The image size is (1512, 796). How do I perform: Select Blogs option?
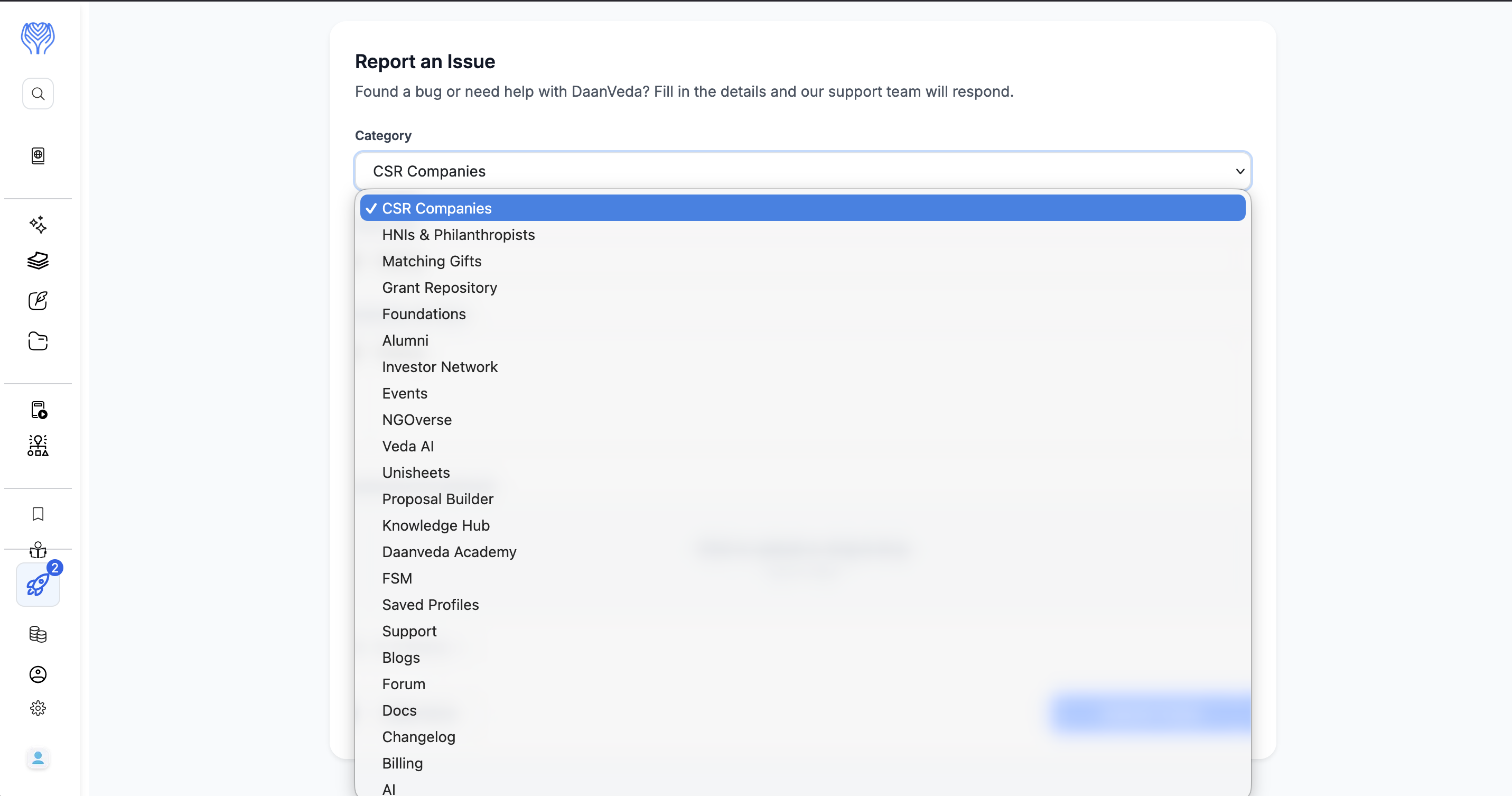802,658
